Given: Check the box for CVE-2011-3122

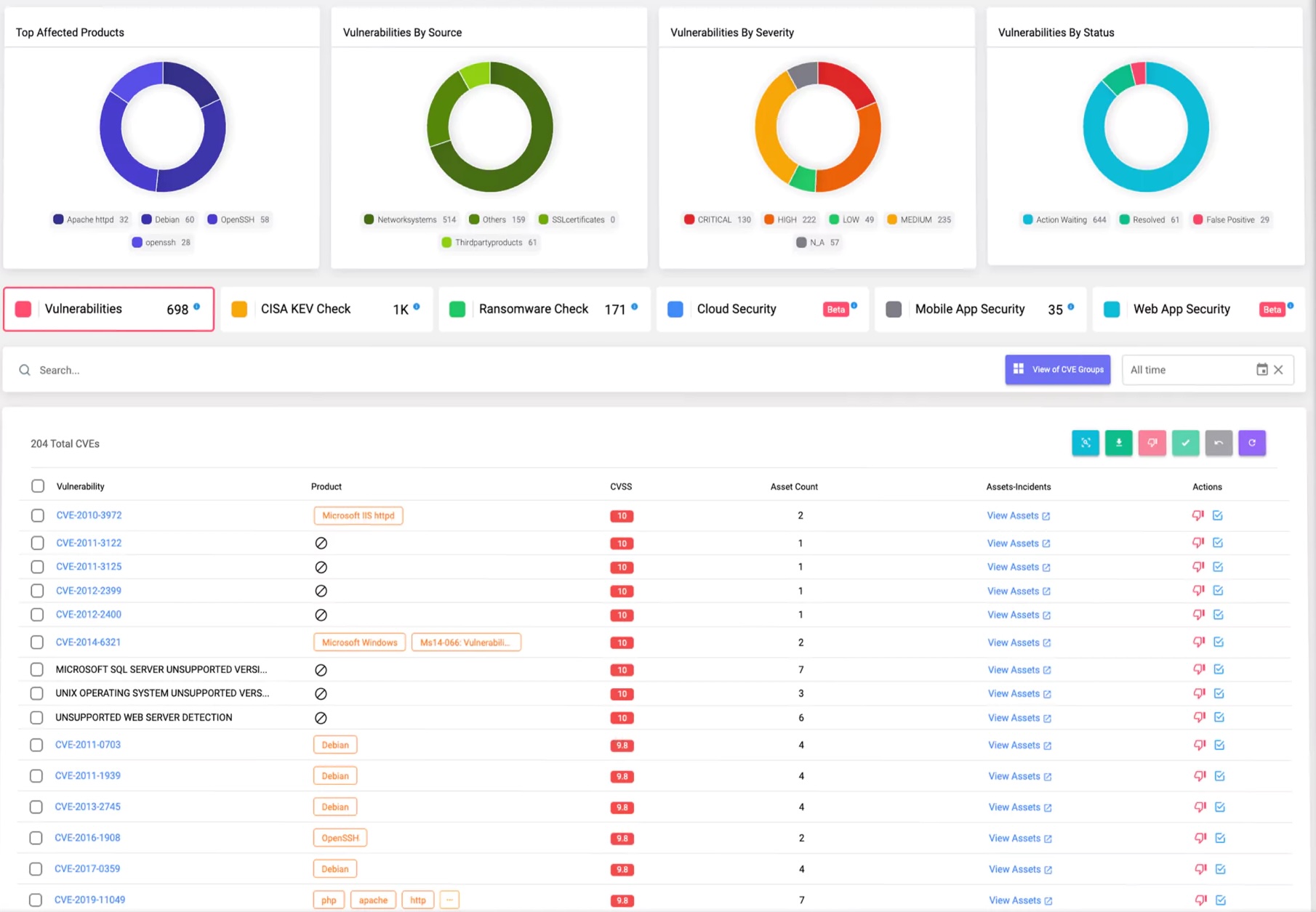Looking at the screenshot, I should pyautogui.click(x=38, y=543).
